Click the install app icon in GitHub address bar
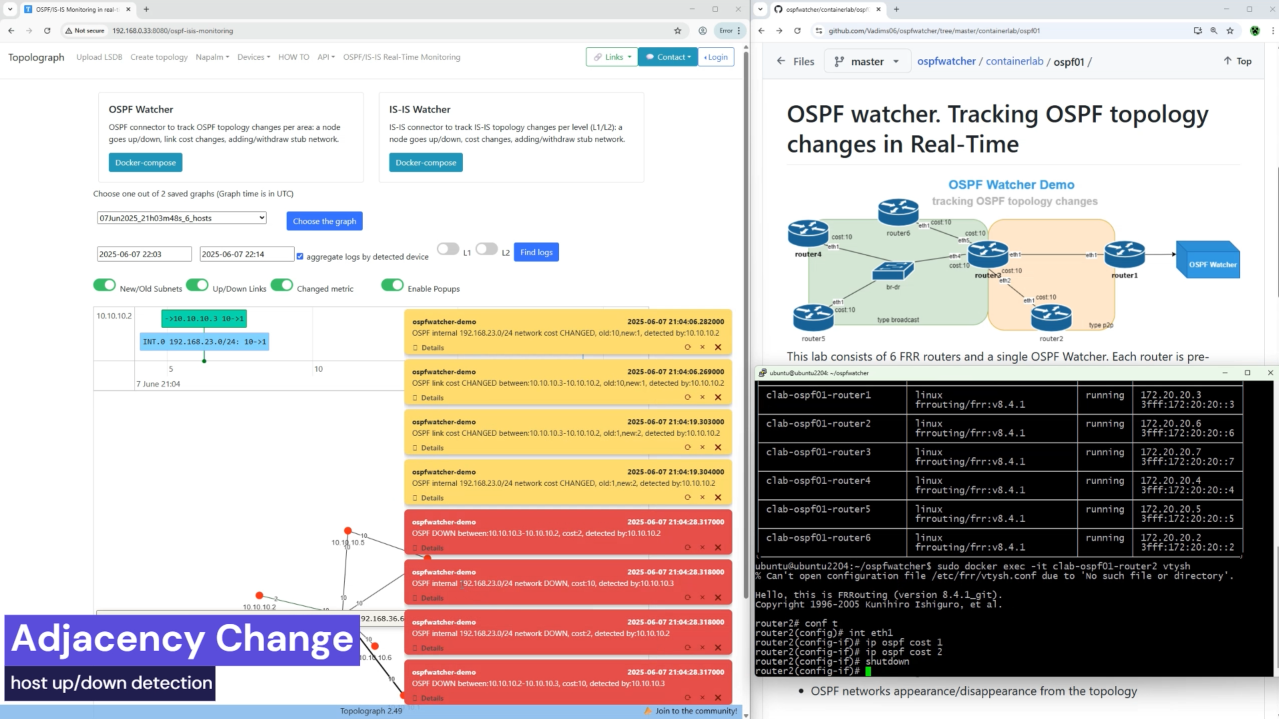Screen dimensions: 1279x719 point(1197,31)
